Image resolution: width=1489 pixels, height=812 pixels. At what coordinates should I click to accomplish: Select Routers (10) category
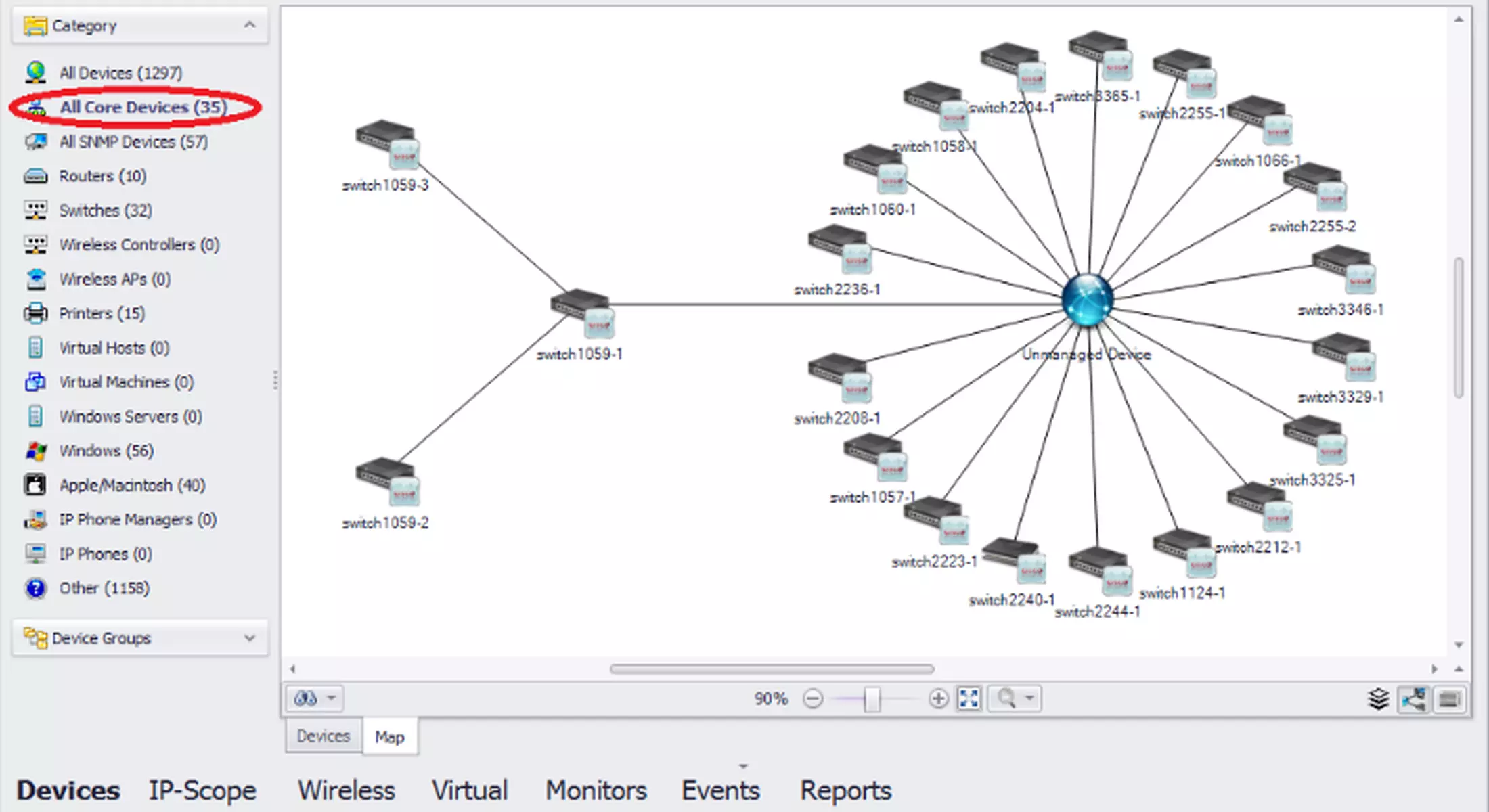coord(102,176)
